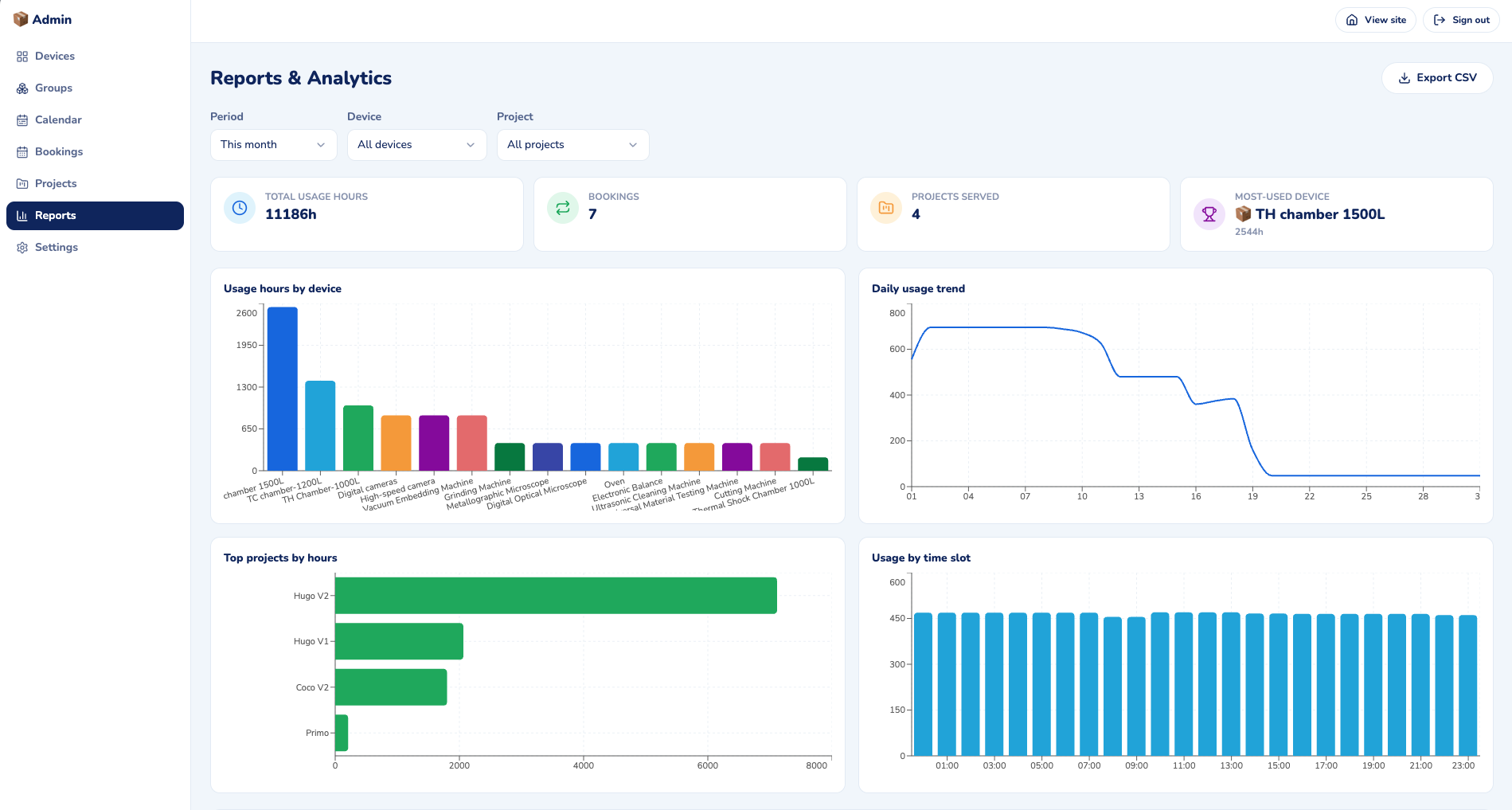Click the Hugo V2 axis label
Screen dimensions: 1512x810
[311, 596]
